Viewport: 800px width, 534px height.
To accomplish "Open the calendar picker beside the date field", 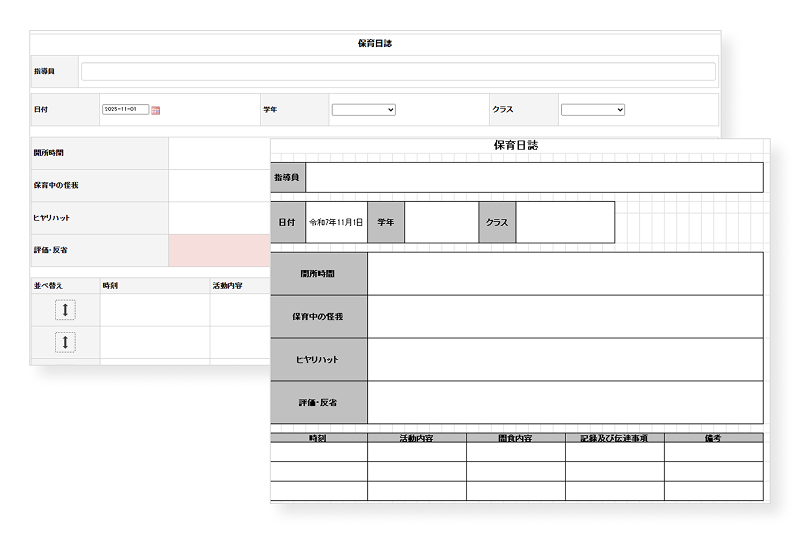I will (x=156, y=110).
